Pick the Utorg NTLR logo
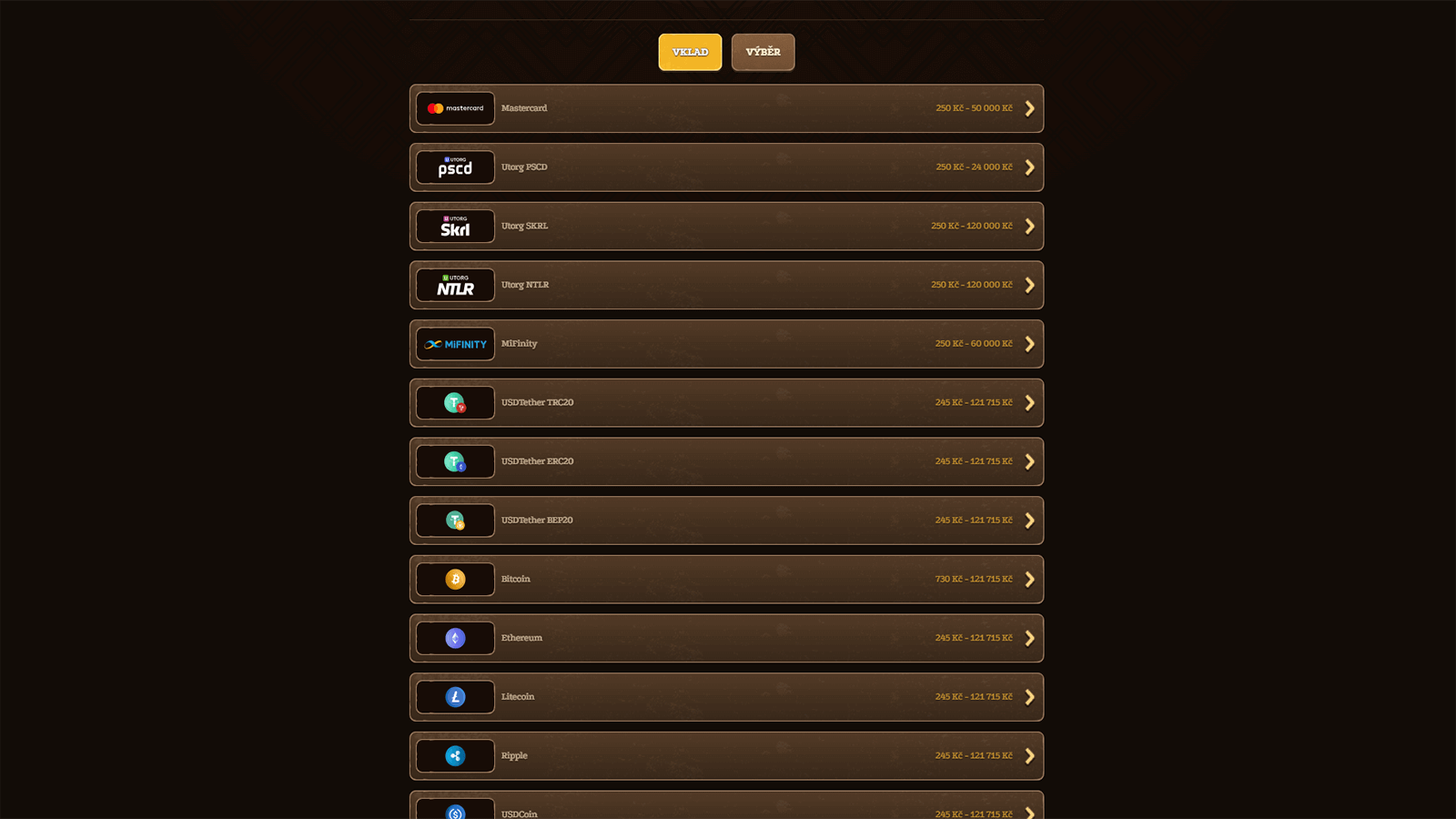Image resolution: width=1456 pixels, height=819 pixels. 455,285
